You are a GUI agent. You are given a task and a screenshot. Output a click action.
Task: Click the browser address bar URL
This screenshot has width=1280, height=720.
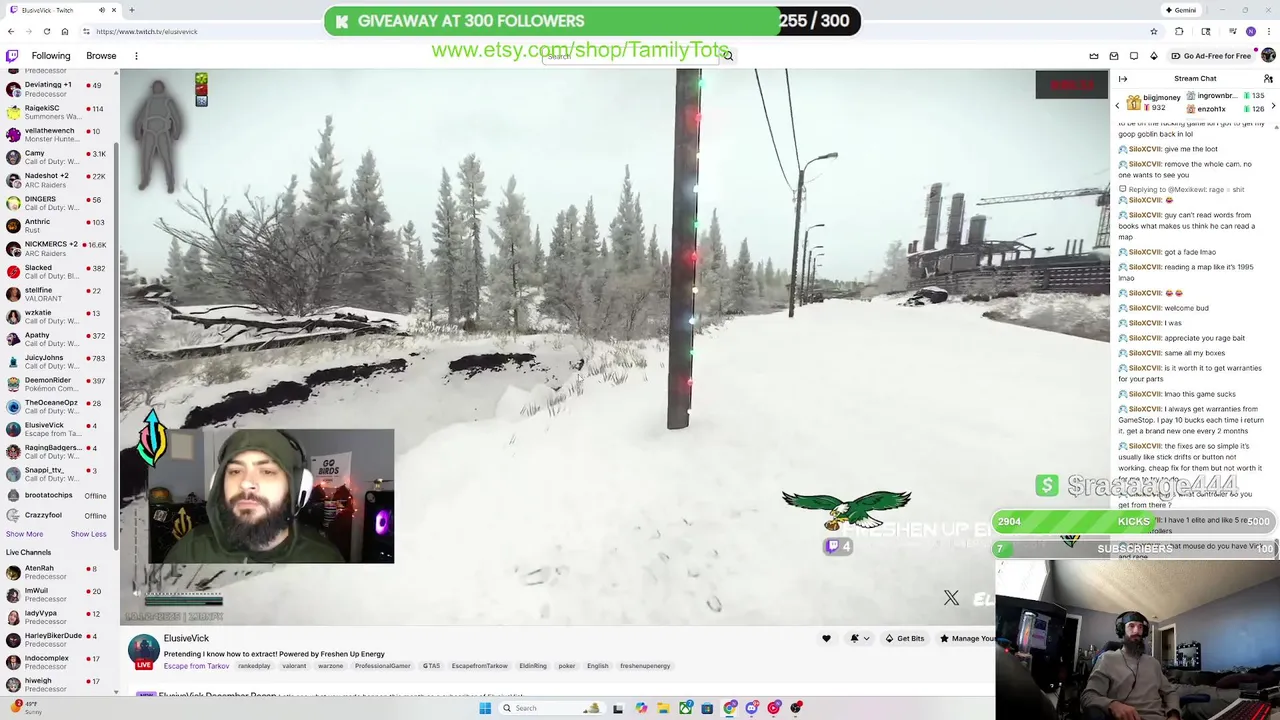pyautogui.click(x=146, y=32)
